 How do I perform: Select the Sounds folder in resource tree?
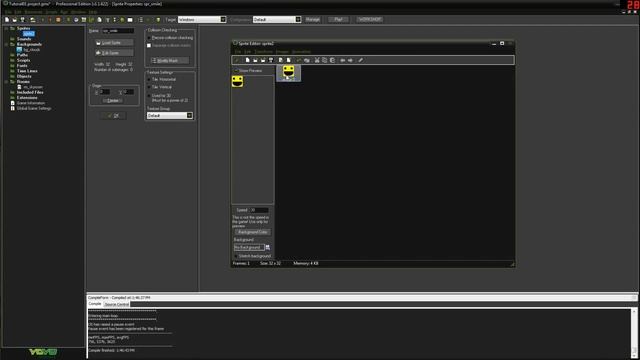click(24, 39)
